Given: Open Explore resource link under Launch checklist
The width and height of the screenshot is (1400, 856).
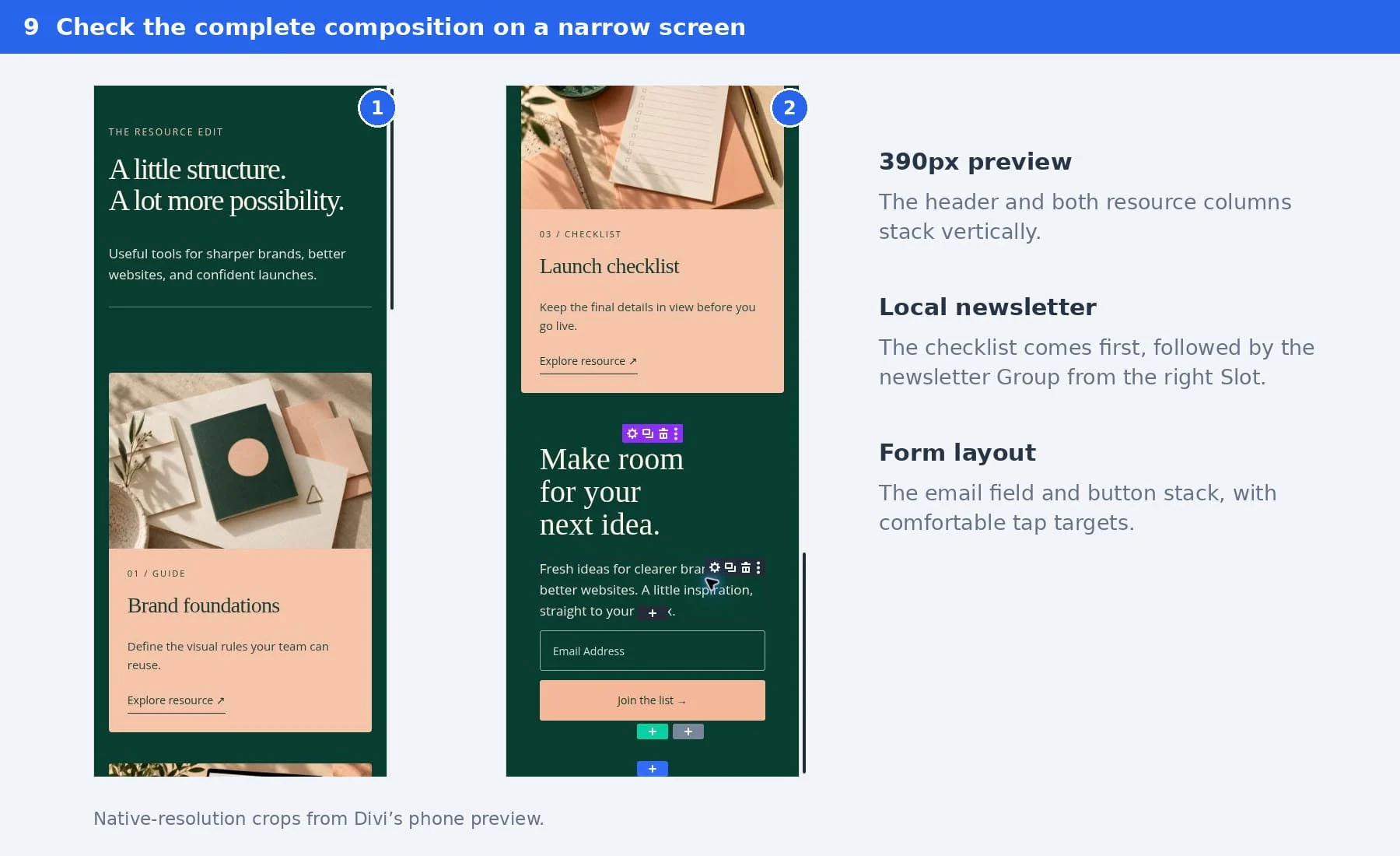Looking at the screenshot, I should point(588,362).
